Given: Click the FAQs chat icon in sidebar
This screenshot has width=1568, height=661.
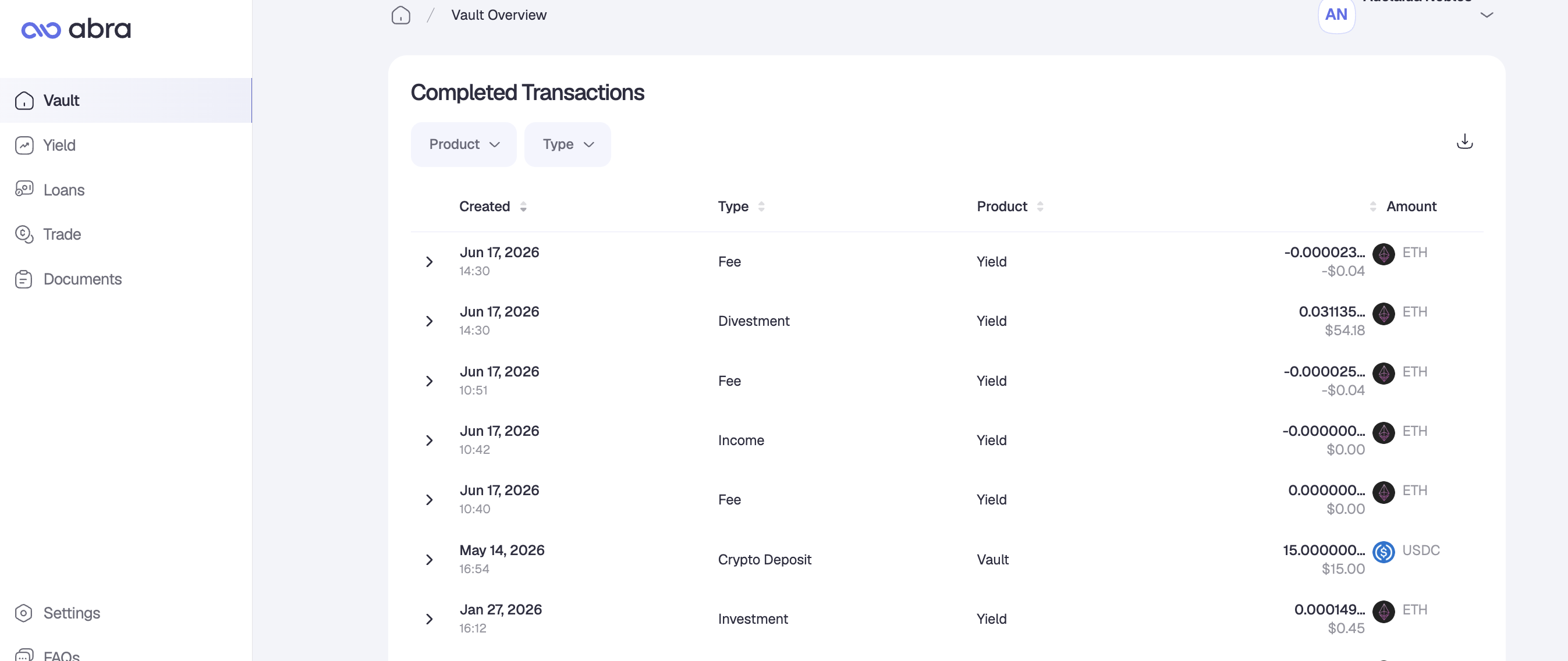Looking at the screenshot, I should (x=24, y=655).
